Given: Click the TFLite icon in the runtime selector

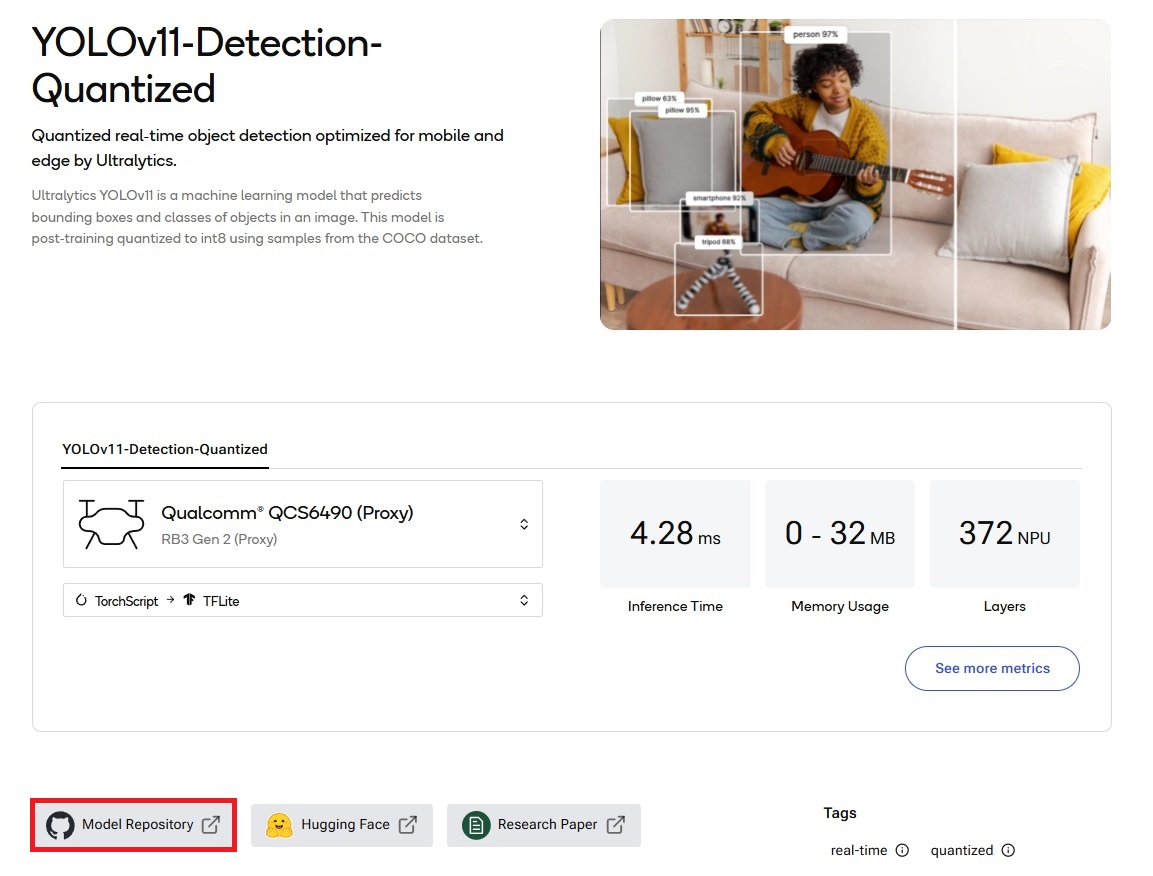Looking at the screenshot, I should click(x=193, y=600).
